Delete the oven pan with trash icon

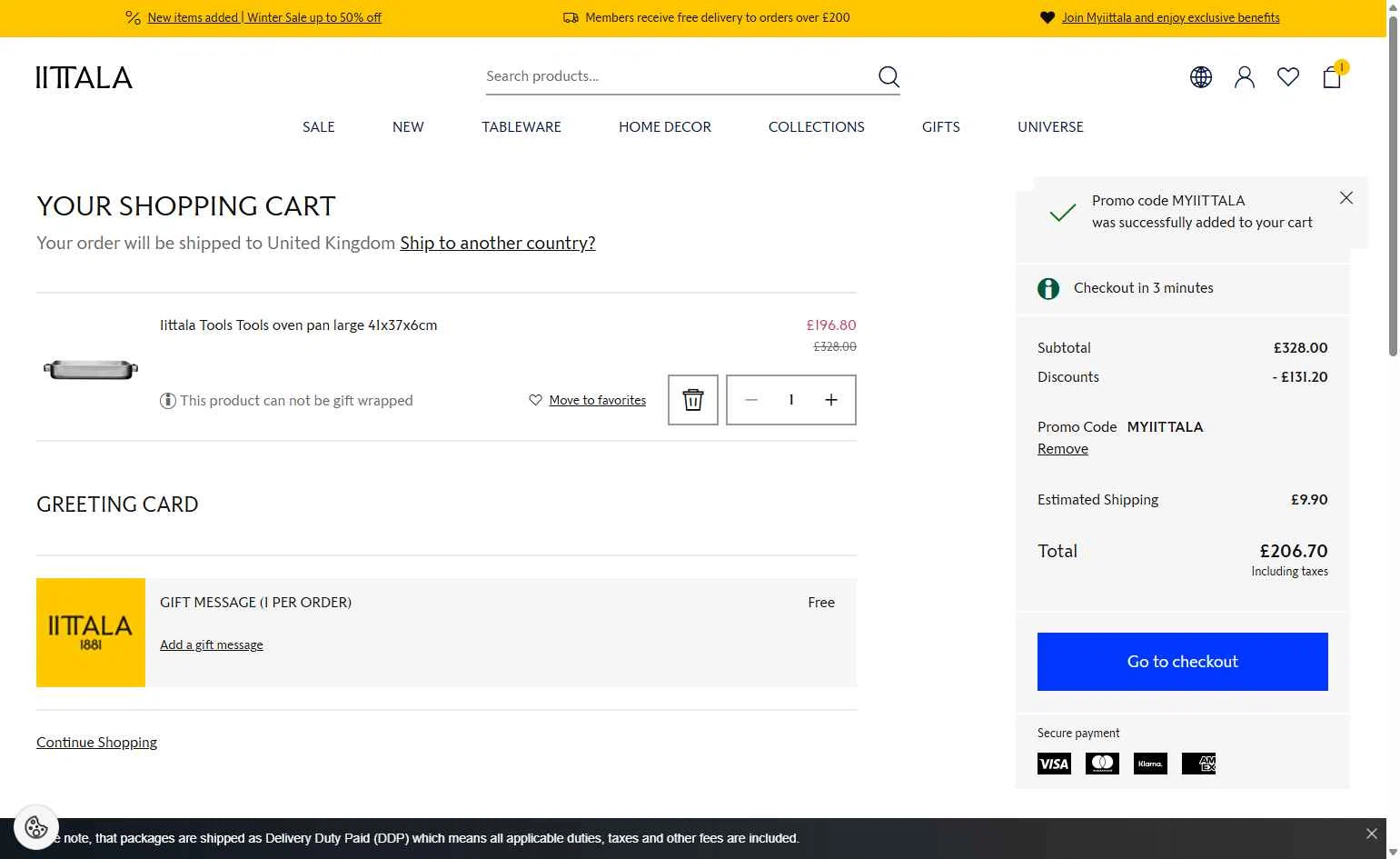693,400
